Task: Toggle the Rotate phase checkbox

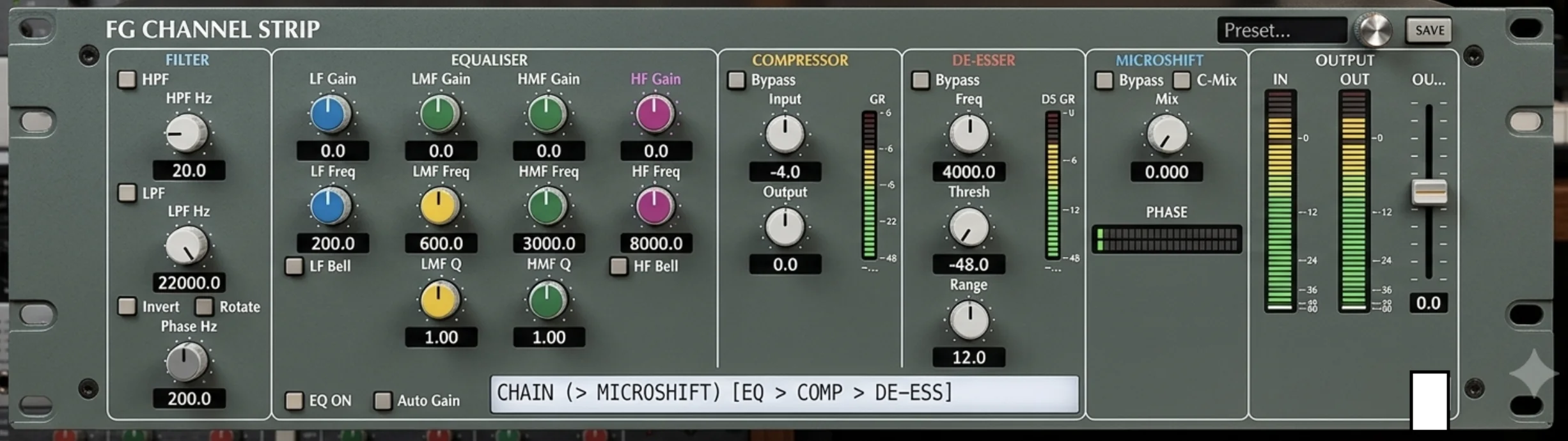Action: point(204,306)
